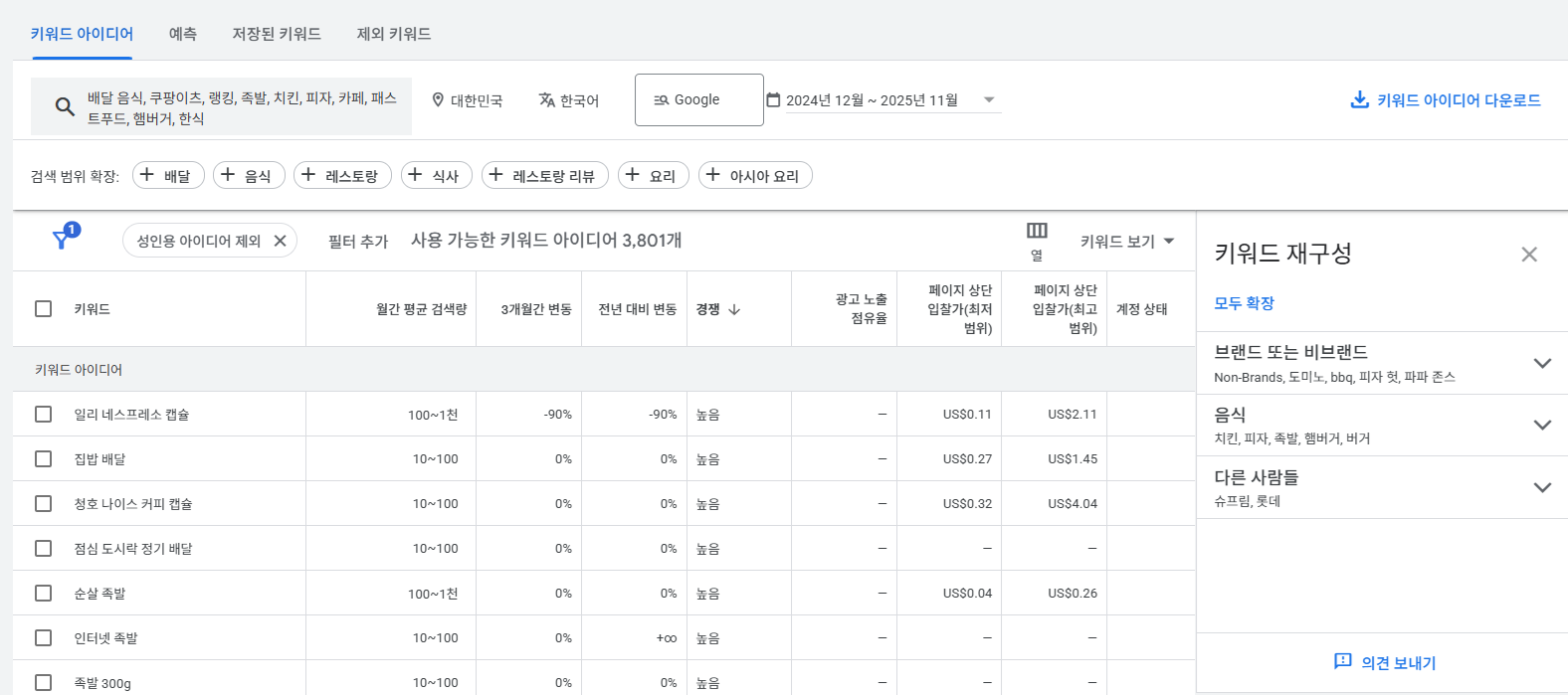Click the 계정 상태 column header
The width and height of the screenshot is (1568, 695).
pyautogui.click(x=1141, y=309)
